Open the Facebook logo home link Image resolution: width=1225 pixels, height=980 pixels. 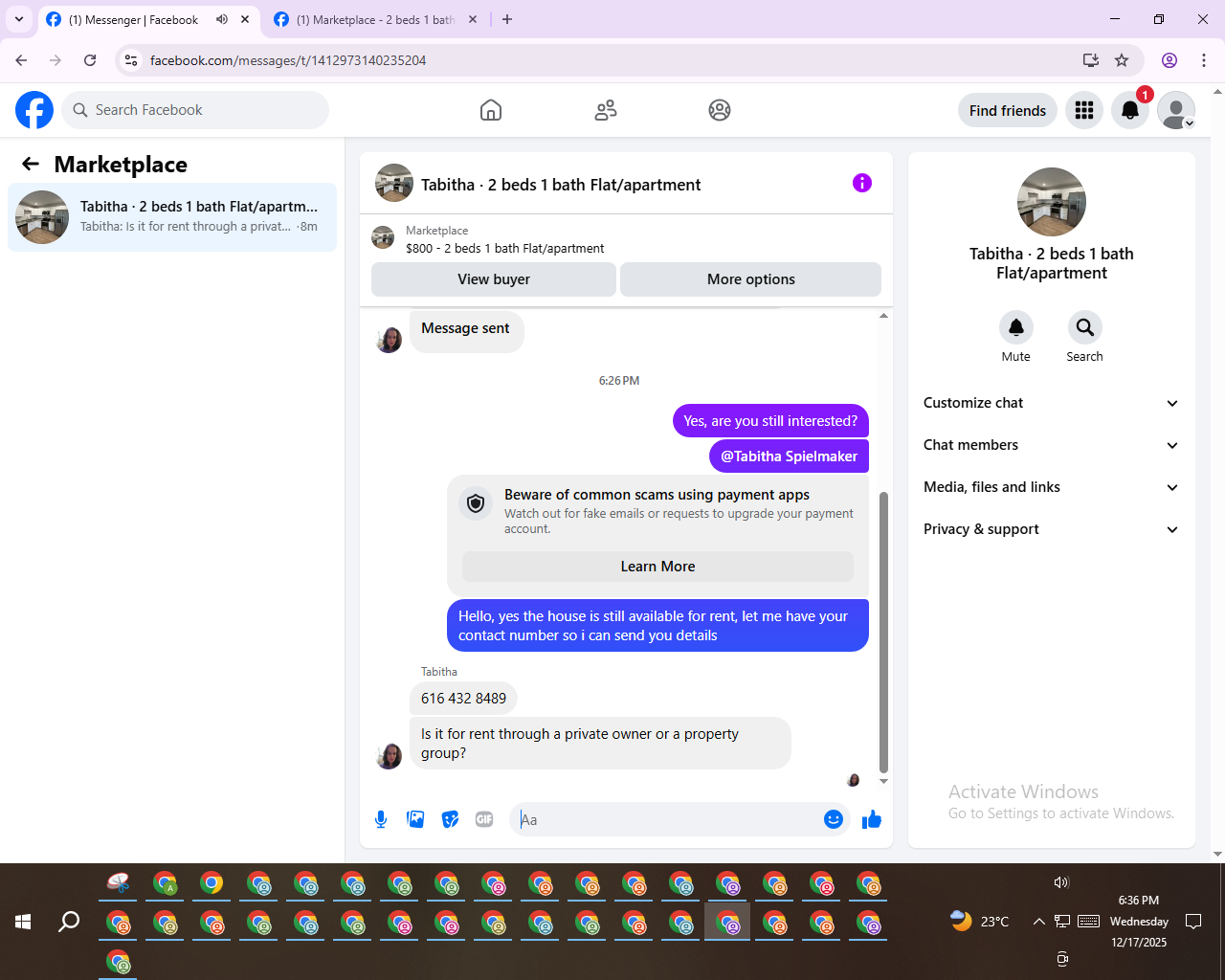point(34,110)
